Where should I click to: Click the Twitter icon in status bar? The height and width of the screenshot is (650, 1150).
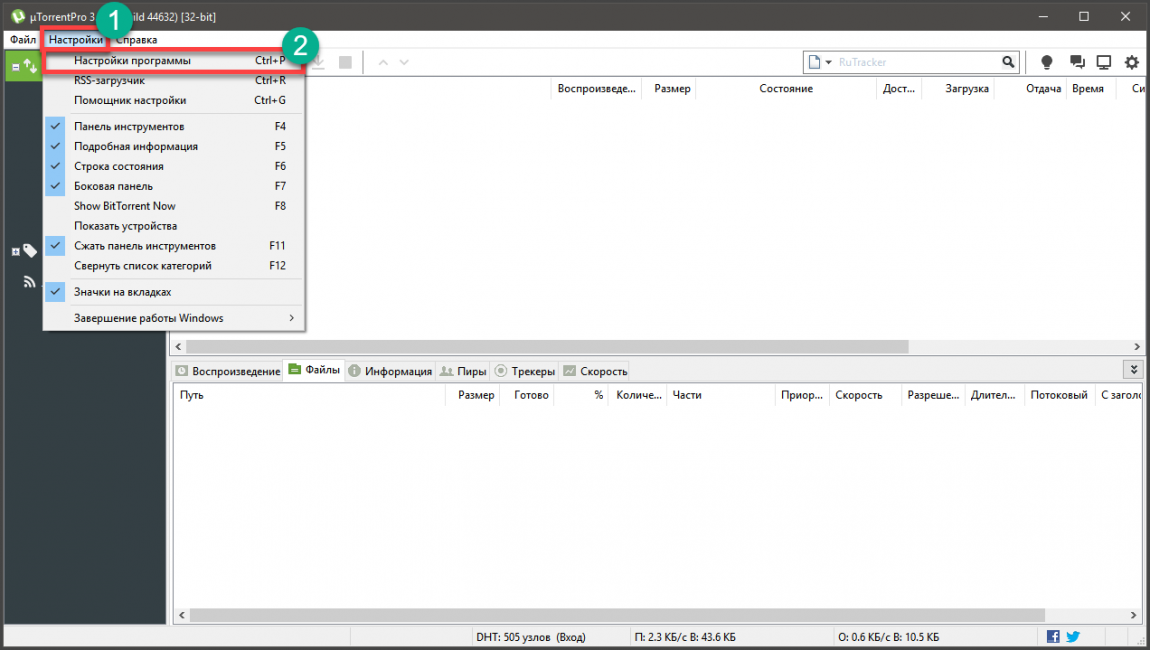[1073, 637]
